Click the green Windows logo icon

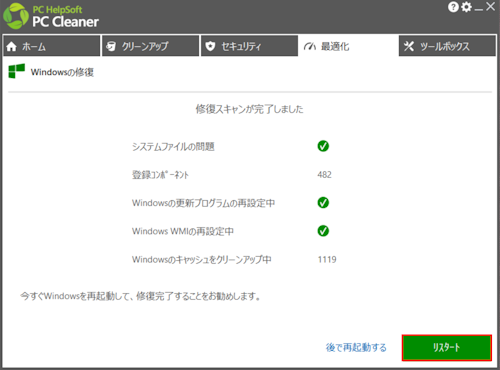tap(16, 71)
